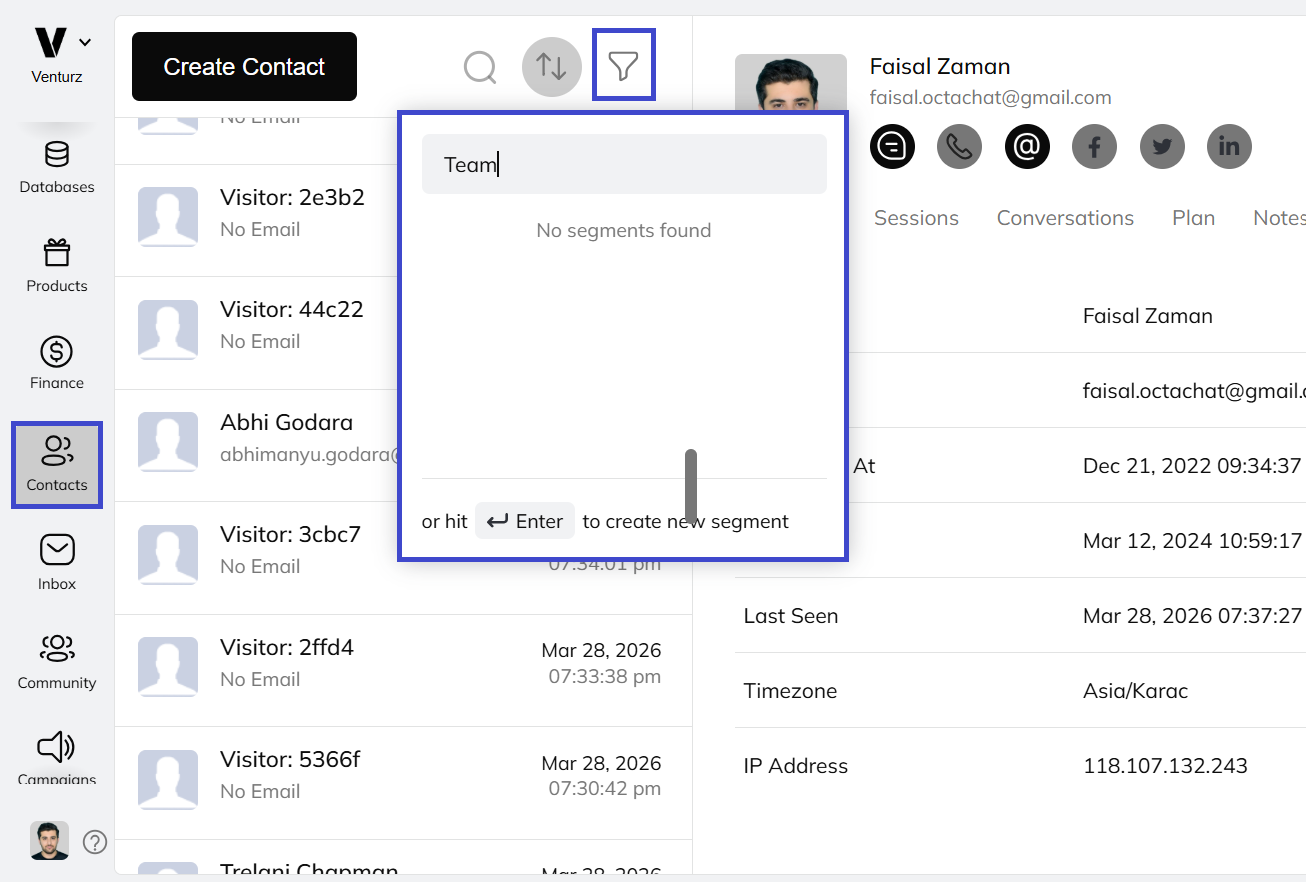Viewport: 1306px width, 882px height.
Task: Open the Products section
Action: (x=56, y=265)
